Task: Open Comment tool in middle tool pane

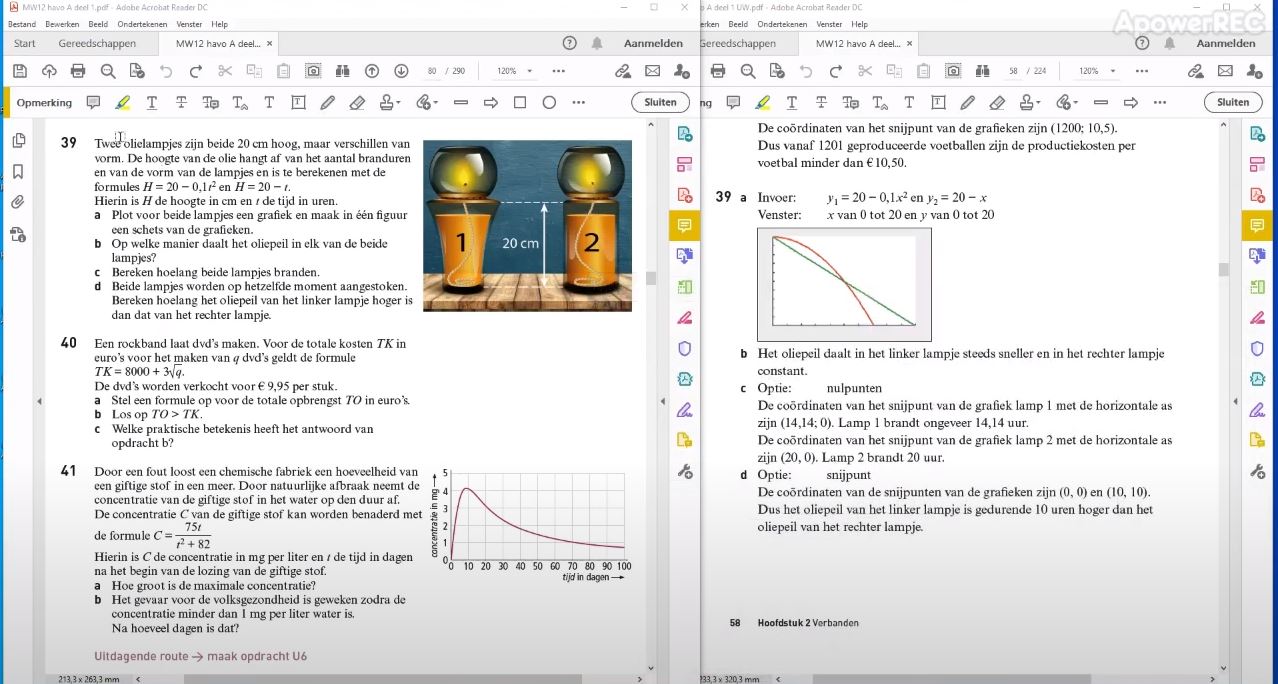Action: [685, 226]
